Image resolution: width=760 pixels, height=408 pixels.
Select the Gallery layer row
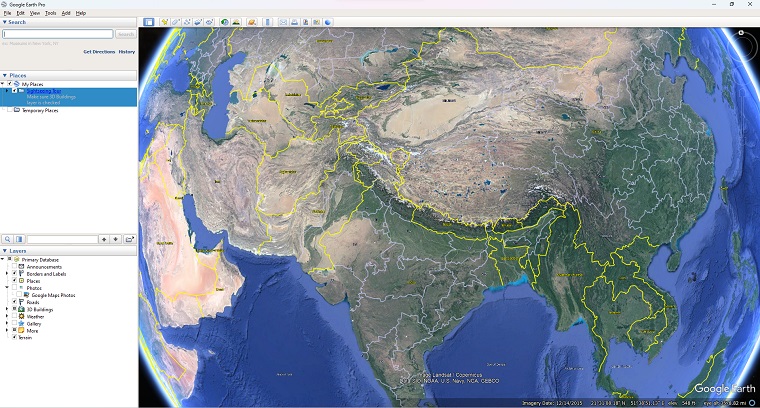tap(34, 324)
